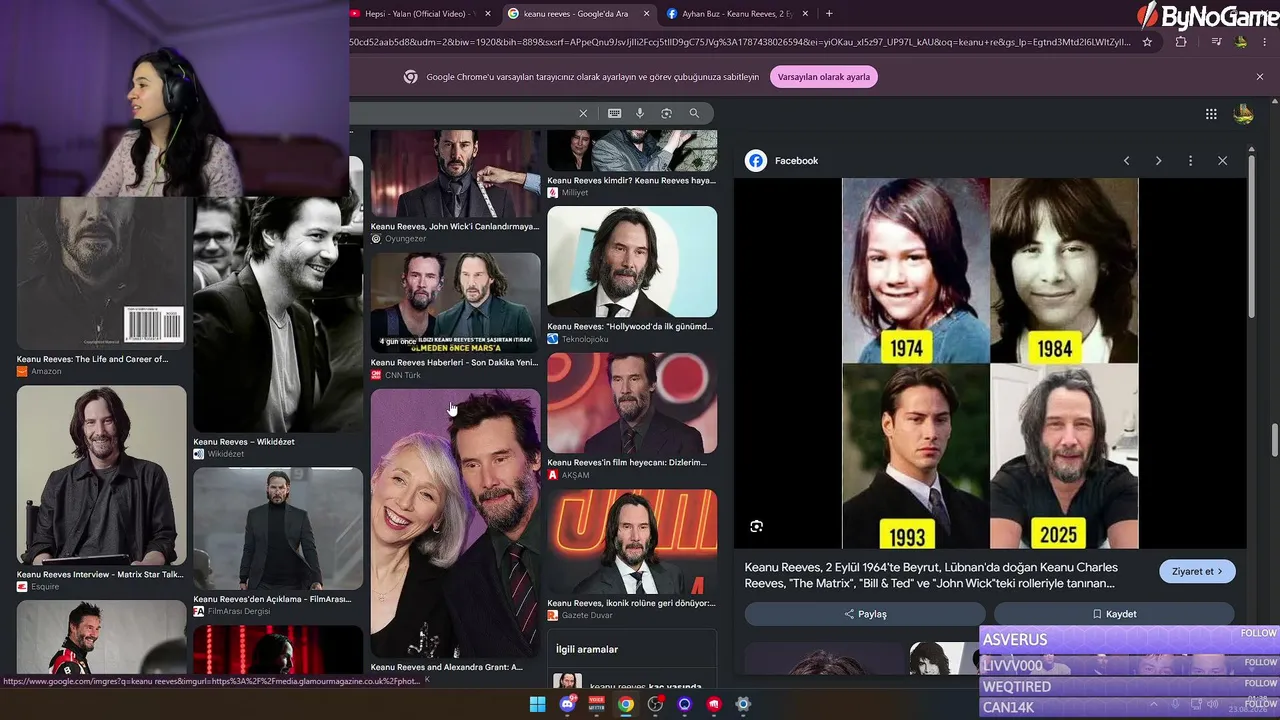Open the Teknolojioku Hollywood'da ilk günümd image
The image size is (1280, 720).
tap(632, 262)
